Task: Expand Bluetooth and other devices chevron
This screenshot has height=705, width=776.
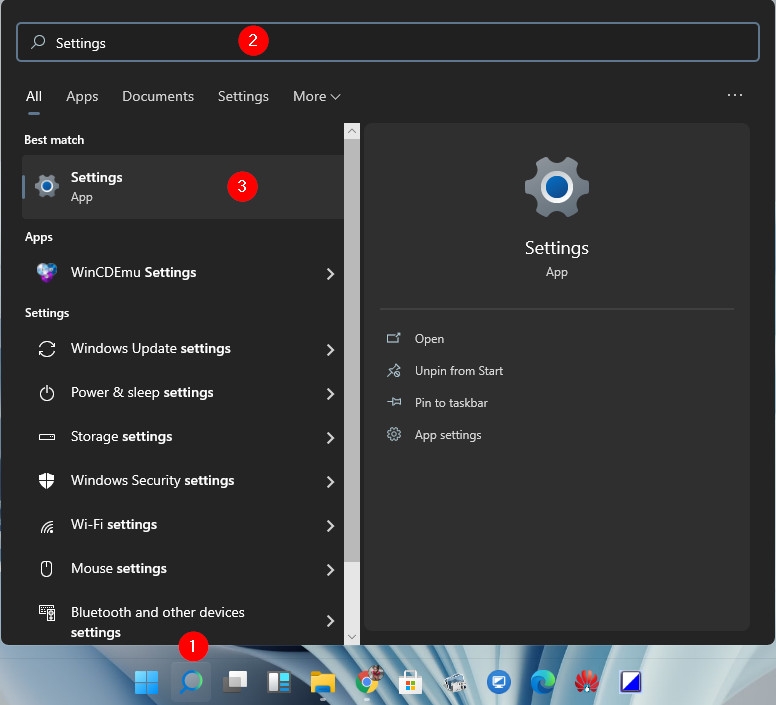Action: coord(331,621)
